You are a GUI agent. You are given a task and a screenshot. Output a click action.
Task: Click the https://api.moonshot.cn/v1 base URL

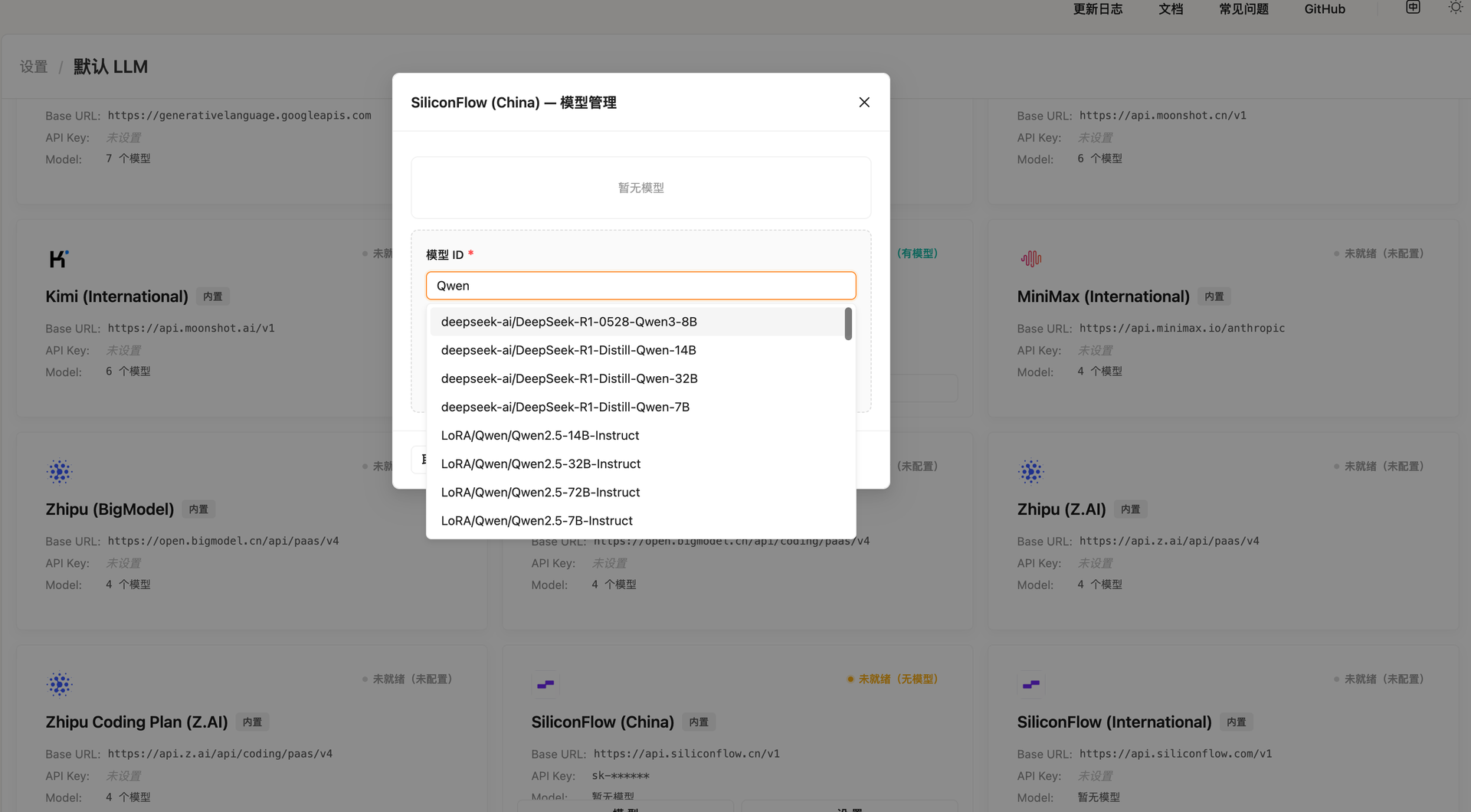coord(1162,116)
